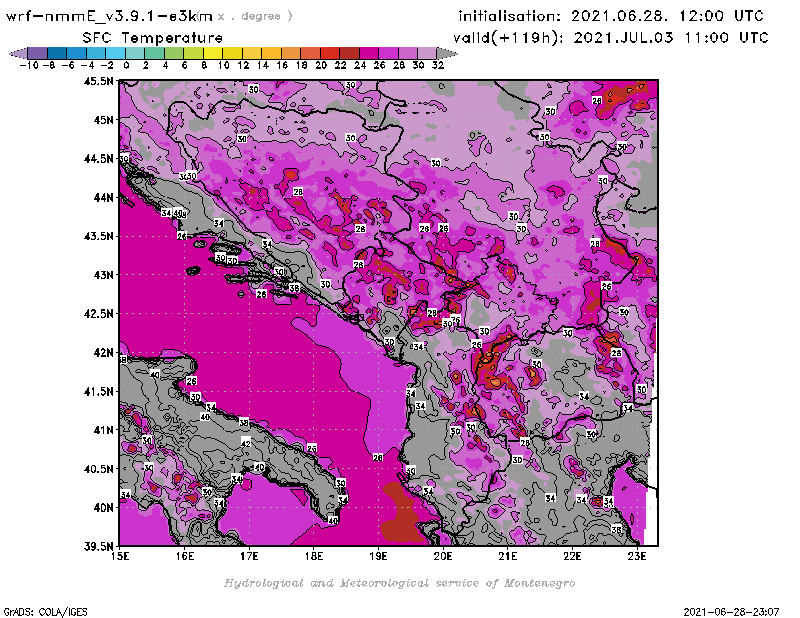Click the 21E longitude label
Image resolution: width=800 pixels, height=618 pixels.
[508, 556]
